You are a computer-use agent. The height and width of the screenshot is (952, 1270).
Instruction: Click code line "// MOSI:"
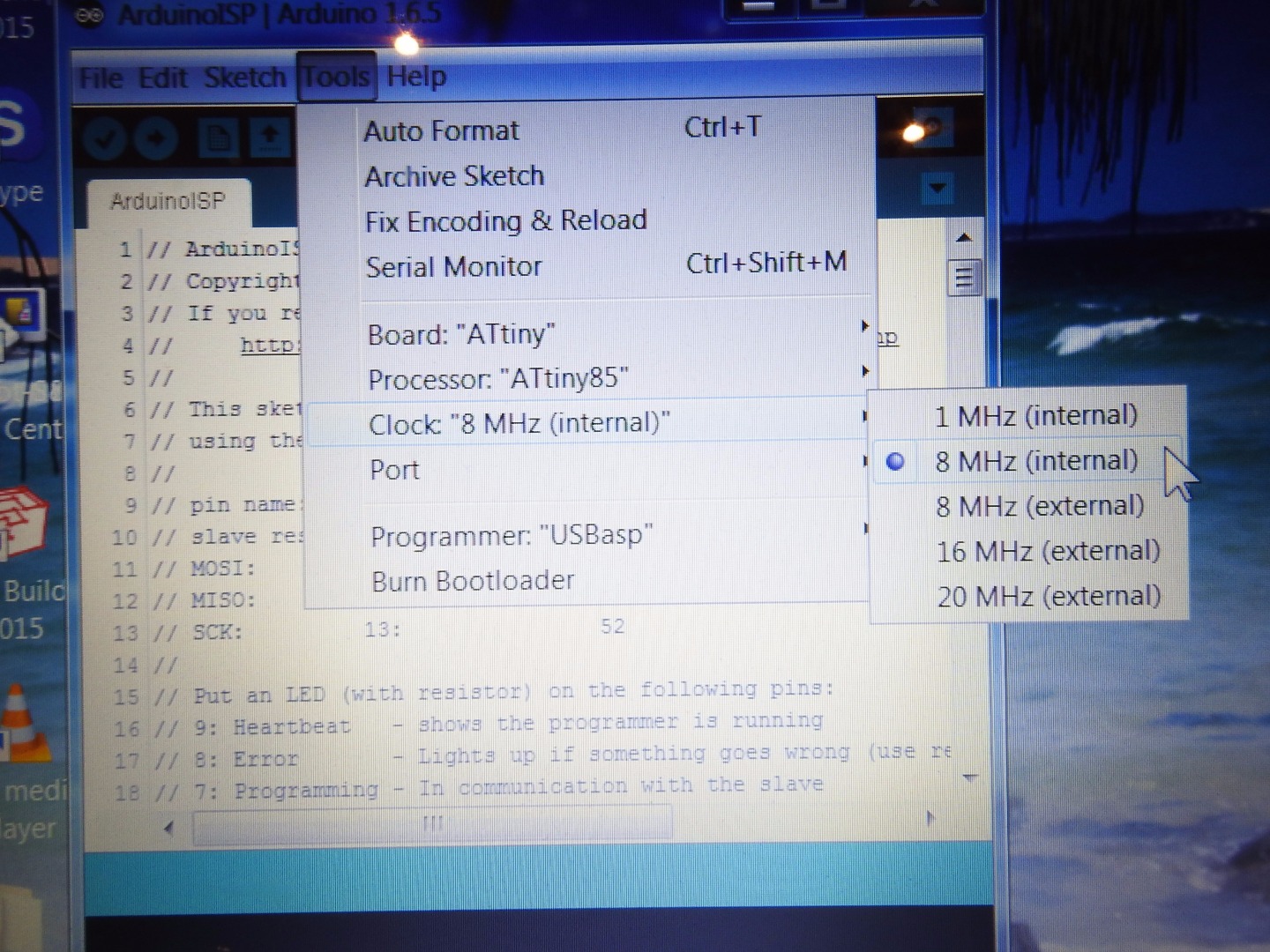[x=205, y=569]
